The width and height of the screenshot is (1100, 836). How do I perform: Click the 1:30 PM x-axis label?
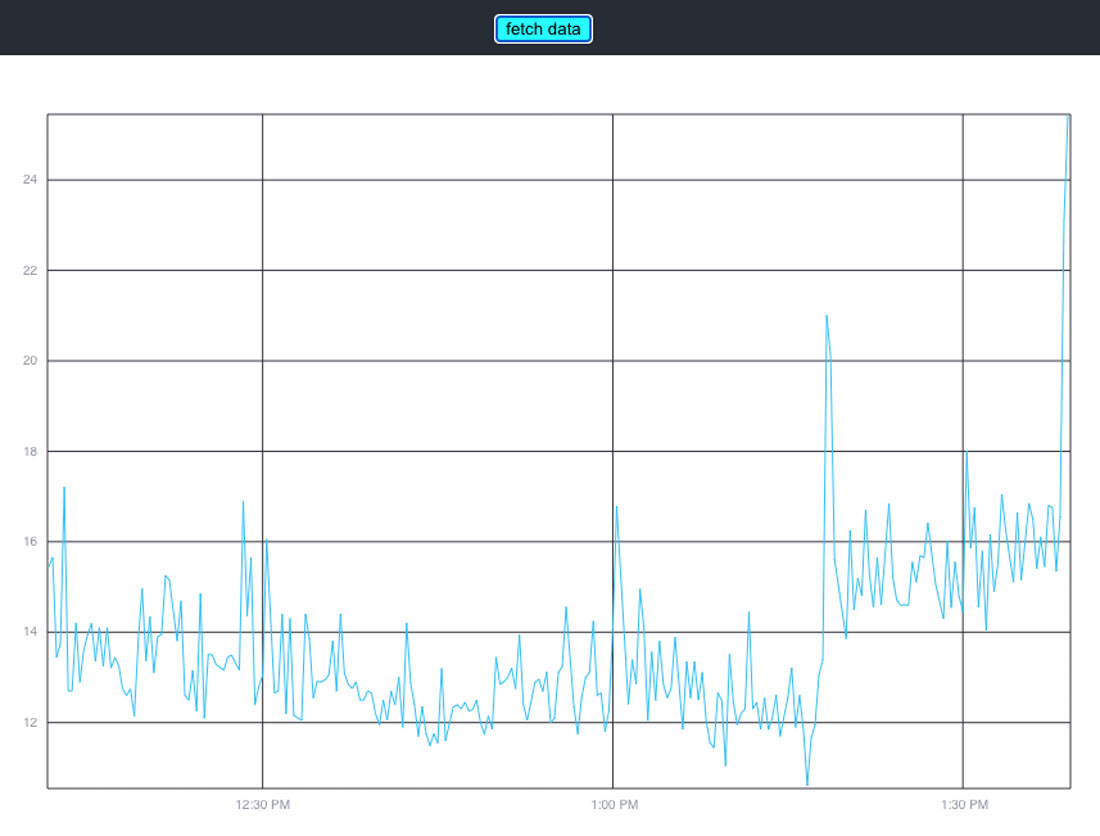[963, 805]
